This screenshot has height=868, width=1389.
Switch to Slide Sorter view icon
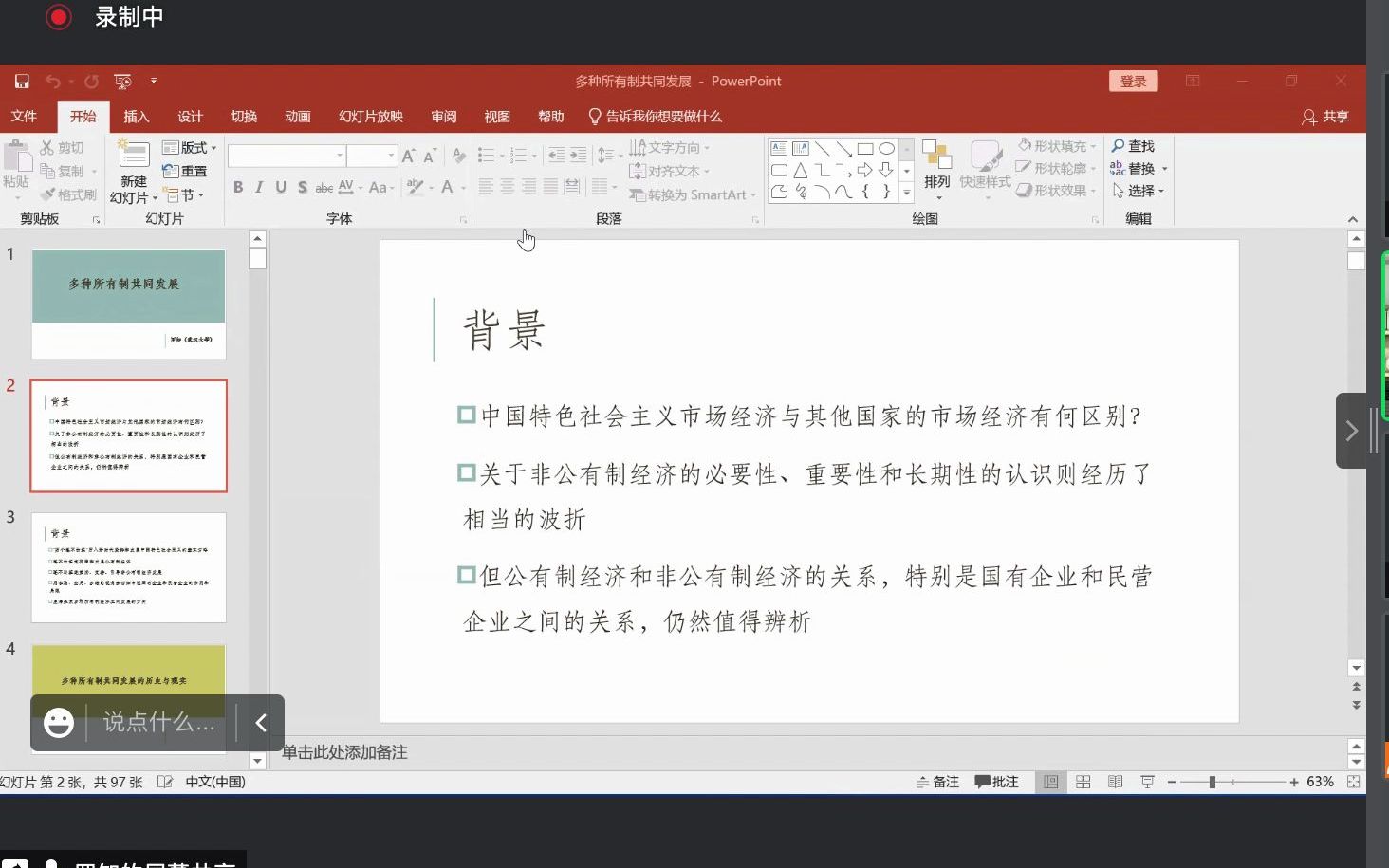[1083, 782]
